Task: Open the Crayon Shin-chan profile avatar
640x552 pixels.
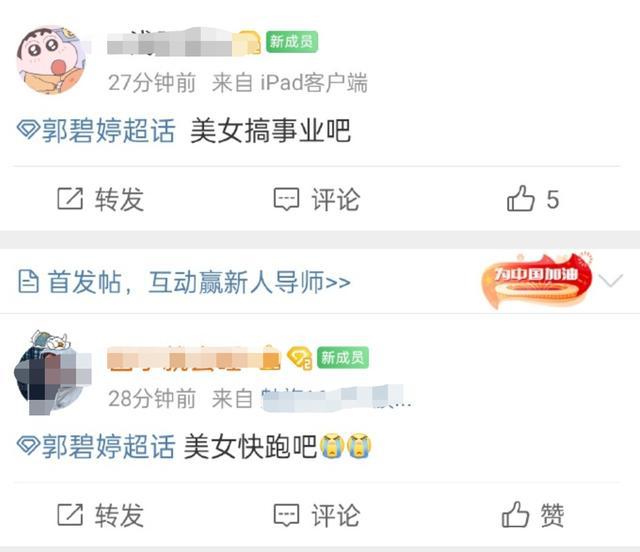Action: (x=51, y=60)
